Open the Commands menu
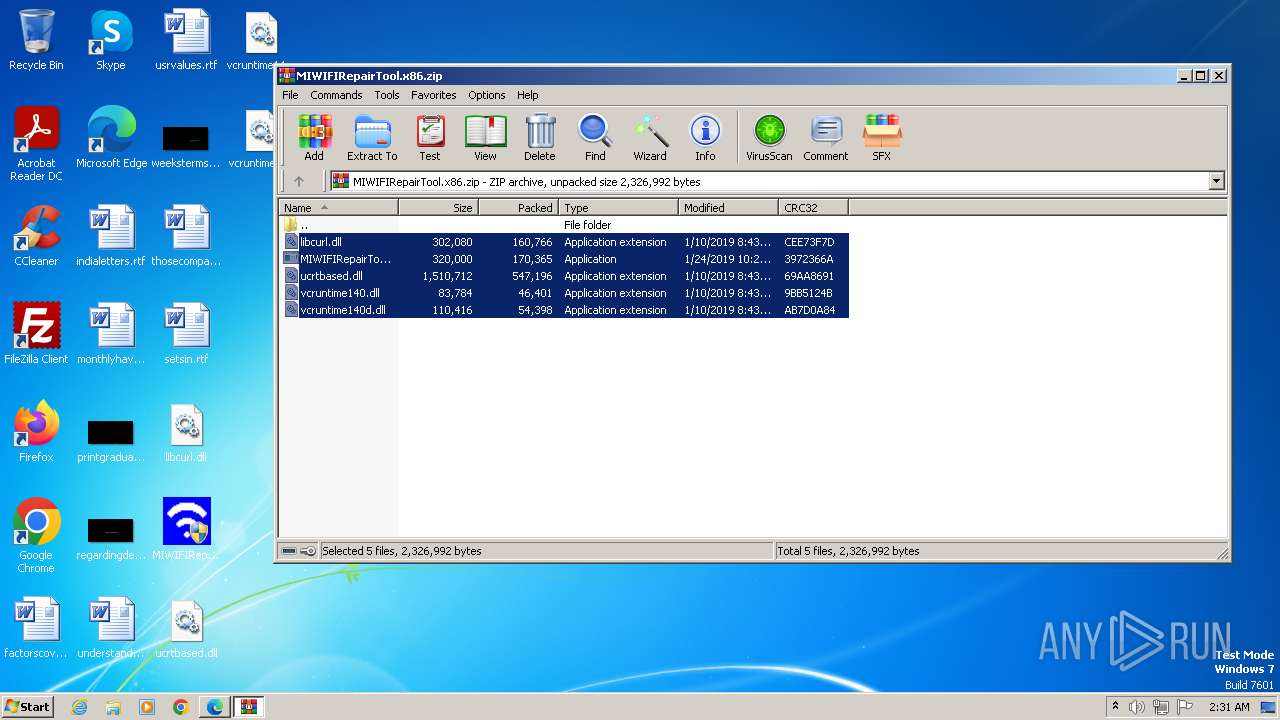This screenshot has height=720, width=1280. [336, 95]
